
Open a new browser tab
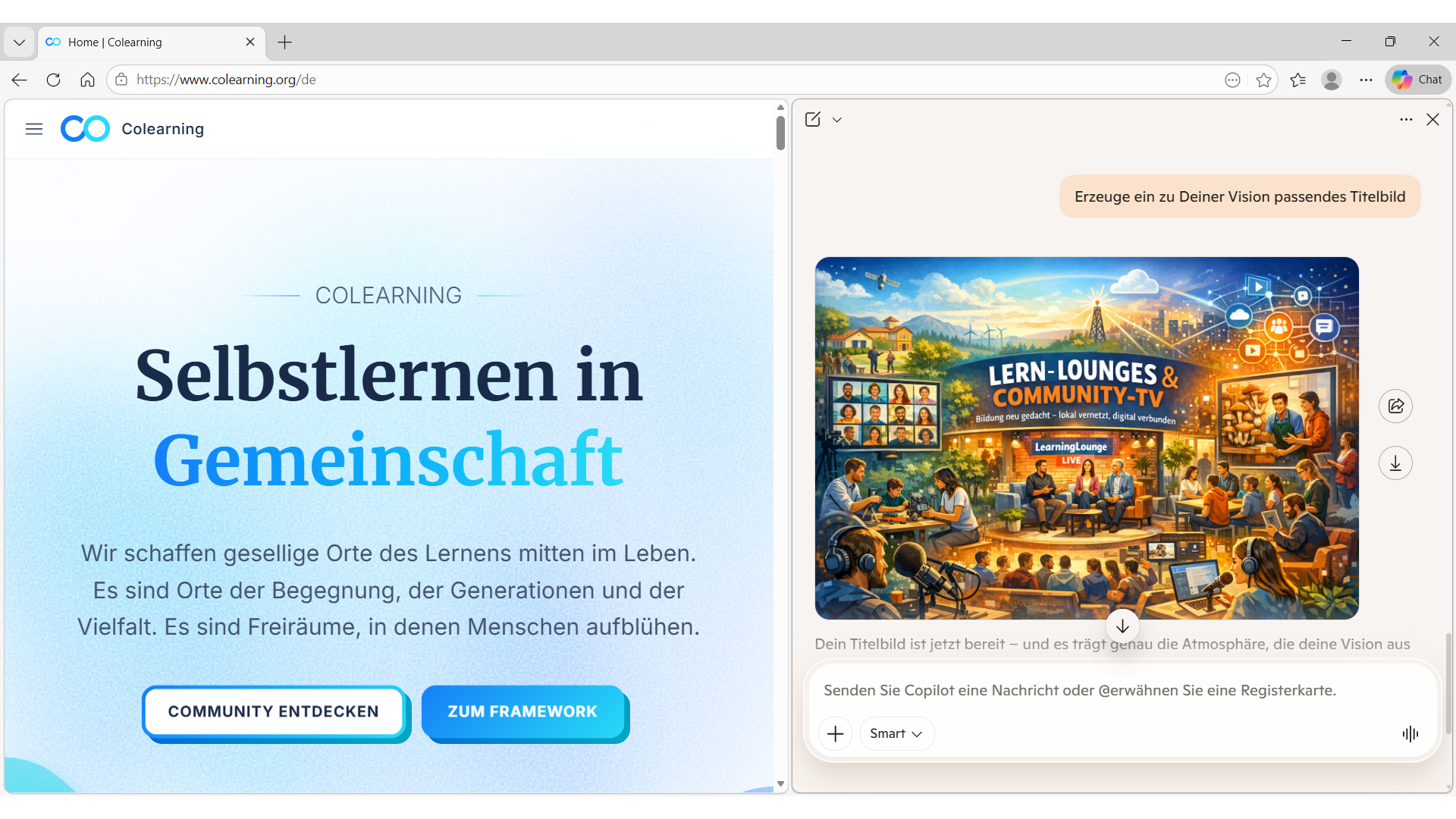(x=285, y=42)
